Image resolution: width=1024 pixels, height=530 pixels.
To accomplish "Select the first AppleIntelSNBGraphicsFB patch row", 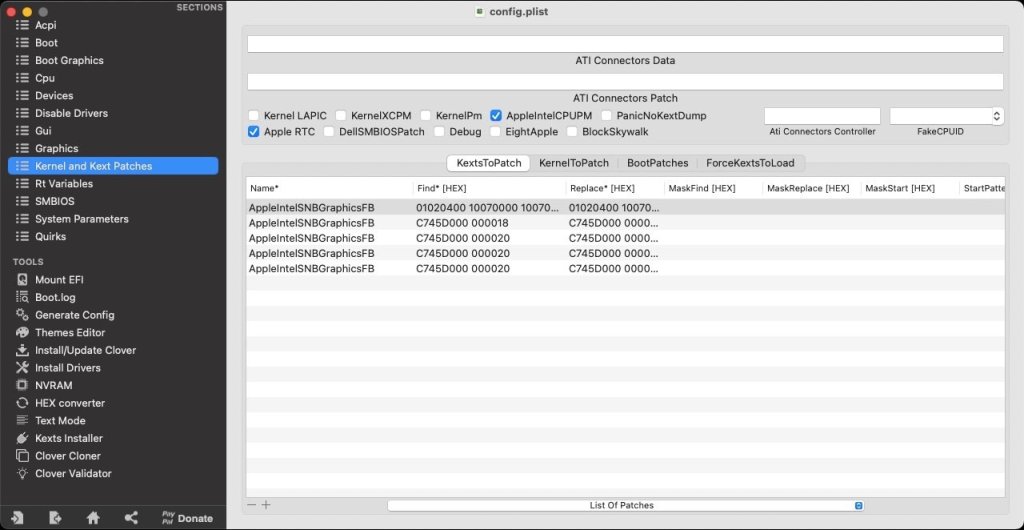I will click(400, 208).
